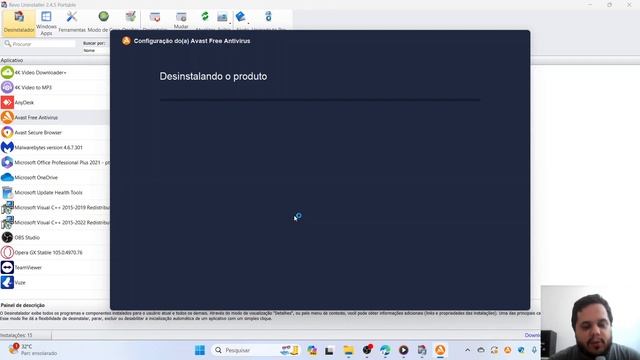Screen dimensions: 640x360
Task: Click the AnyDesk red icon
Action: (x=7, y=102)
